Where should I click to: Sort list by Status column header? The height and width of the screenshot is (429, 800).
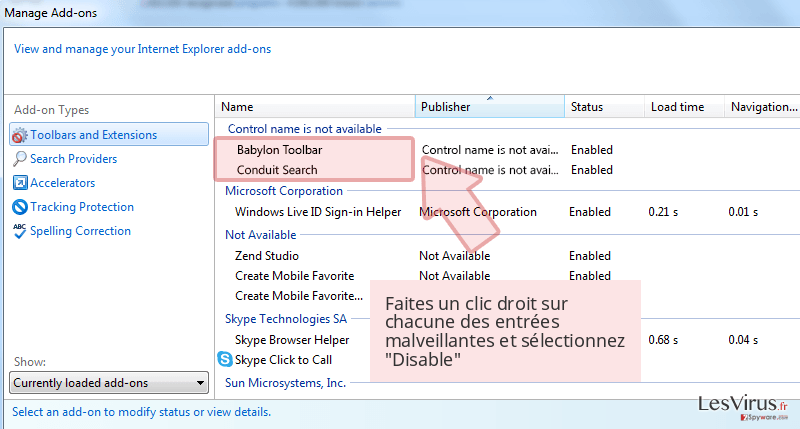tap(605, 107)
